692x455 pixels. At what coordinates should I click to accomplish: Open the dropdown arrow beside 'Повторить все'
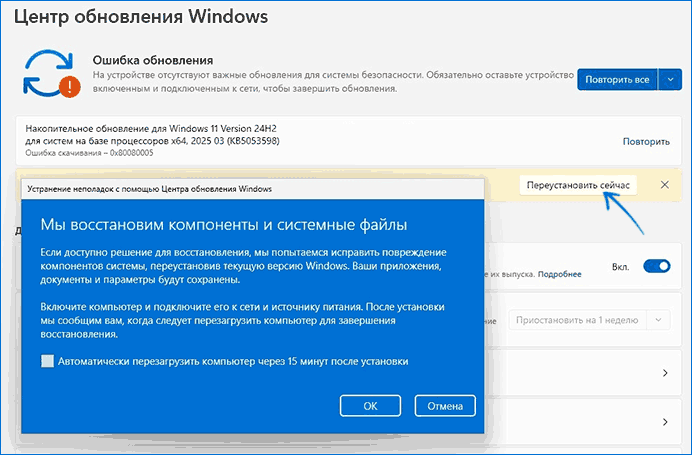click(670, 79)
